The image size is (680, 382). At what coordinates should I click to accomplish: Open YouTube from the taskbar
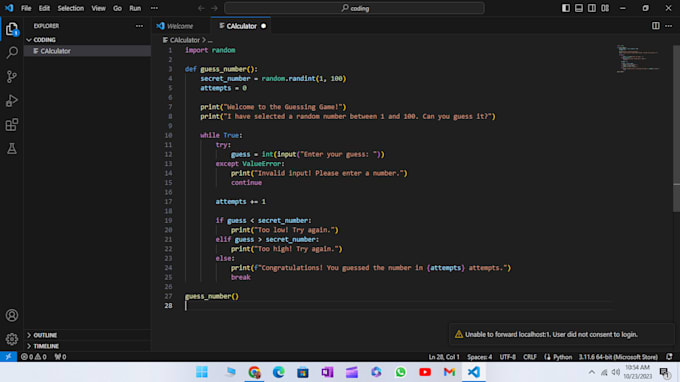click(x=425, y=372)
